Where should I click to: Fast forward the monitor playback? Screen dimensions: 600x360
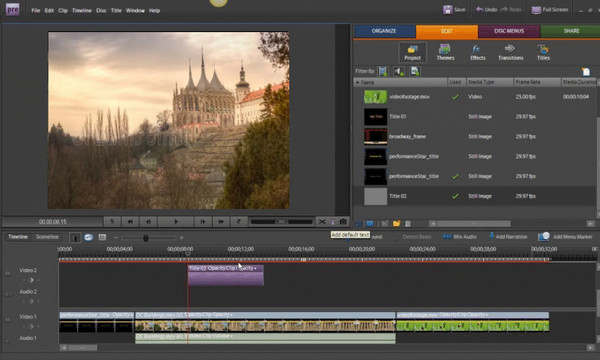[221, 222]
